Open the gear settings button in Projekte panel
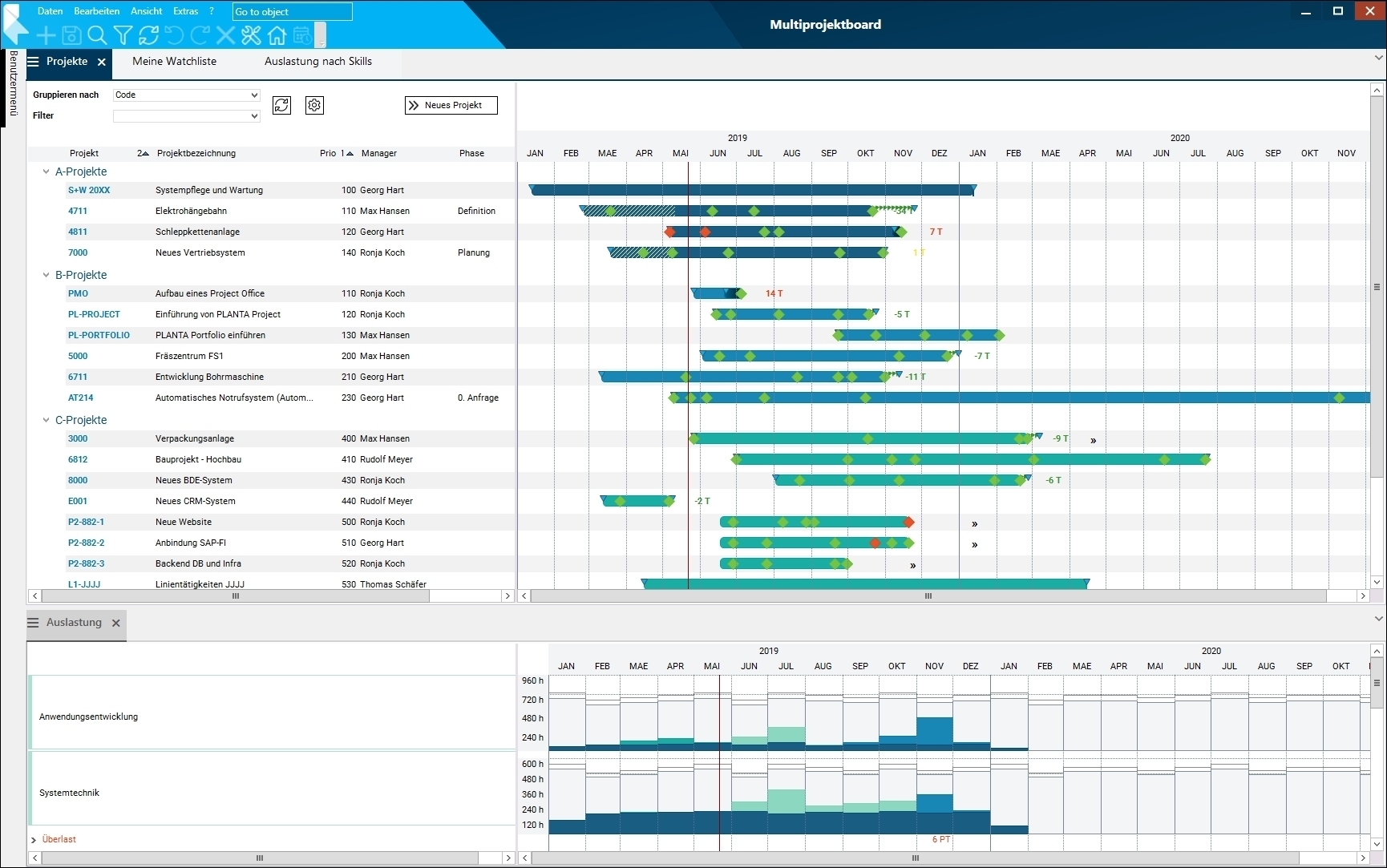Image resolution: width=1387 pixels, height=868 pixels. click(314, 105)
